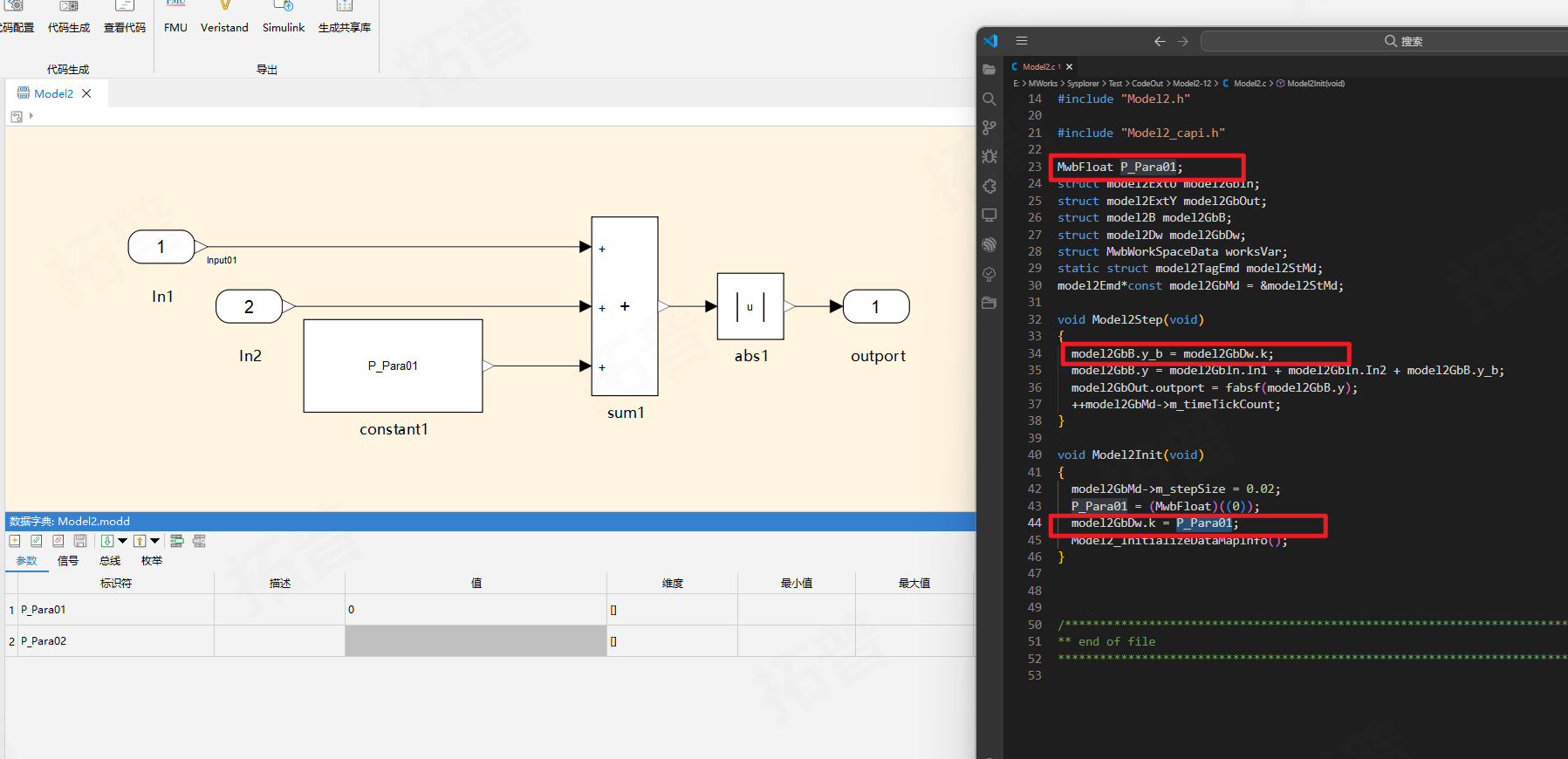Image resolution: width=1568 pixels, height=759 pixels.
Task: Click the tree-shaped activity bar icon in VS Code
Action: click(989, 274)
